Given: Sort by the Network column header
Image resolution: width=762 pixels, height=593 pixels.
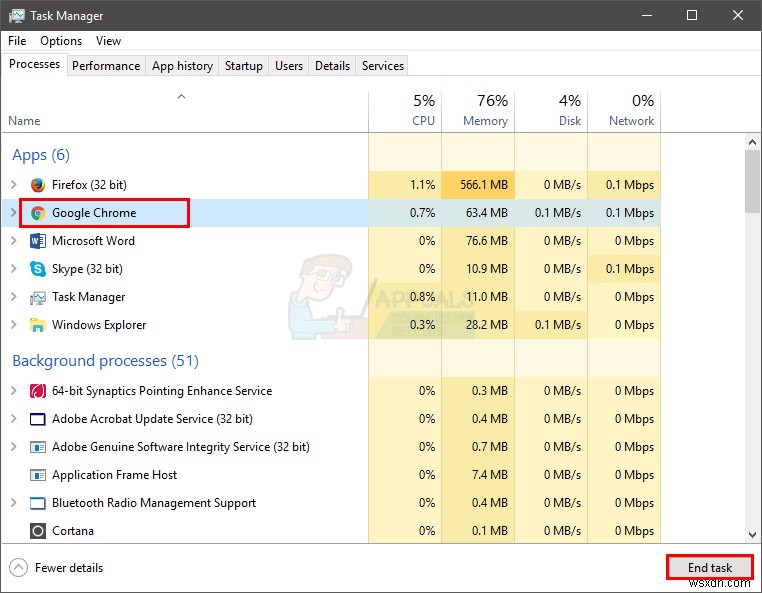Looking at the screenshot, I should (631, 121).
